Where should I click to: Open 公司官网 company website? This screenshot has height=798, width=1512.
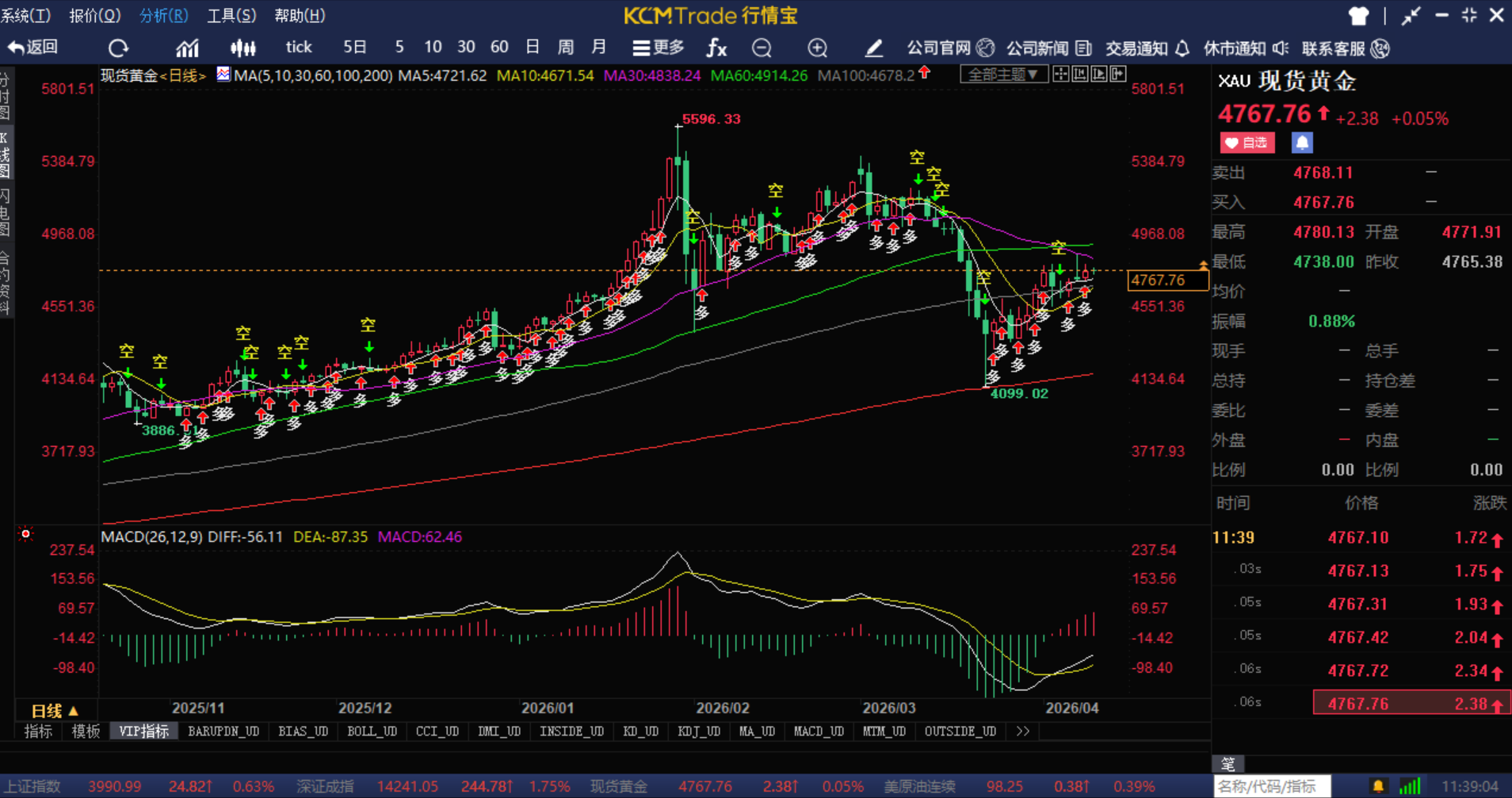click(x=950, y=48)
